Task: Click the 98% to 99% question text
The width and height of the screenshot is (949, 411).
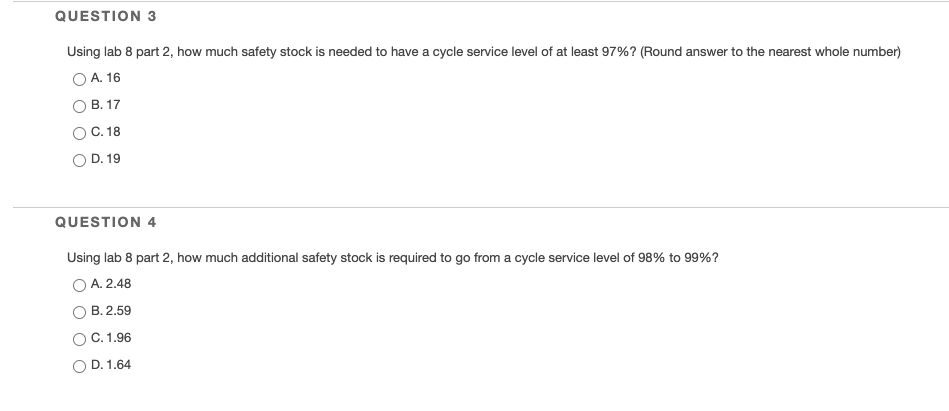Action: [393, 258]
